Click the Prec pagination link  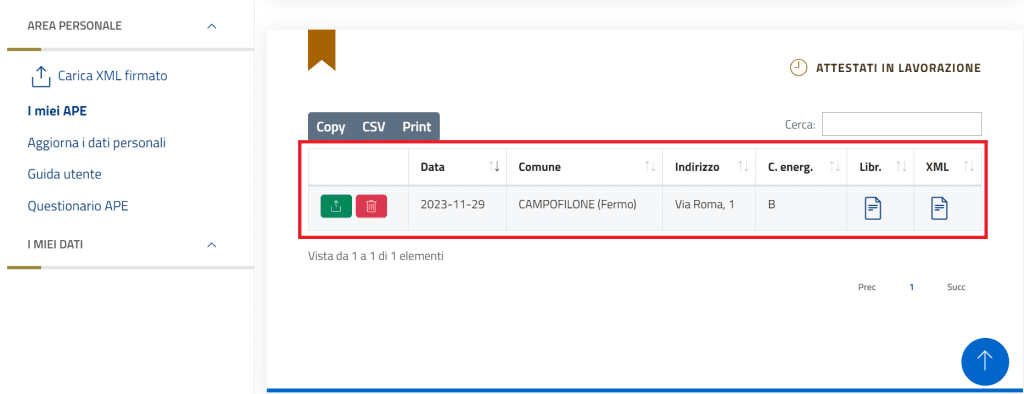(867, 287)
